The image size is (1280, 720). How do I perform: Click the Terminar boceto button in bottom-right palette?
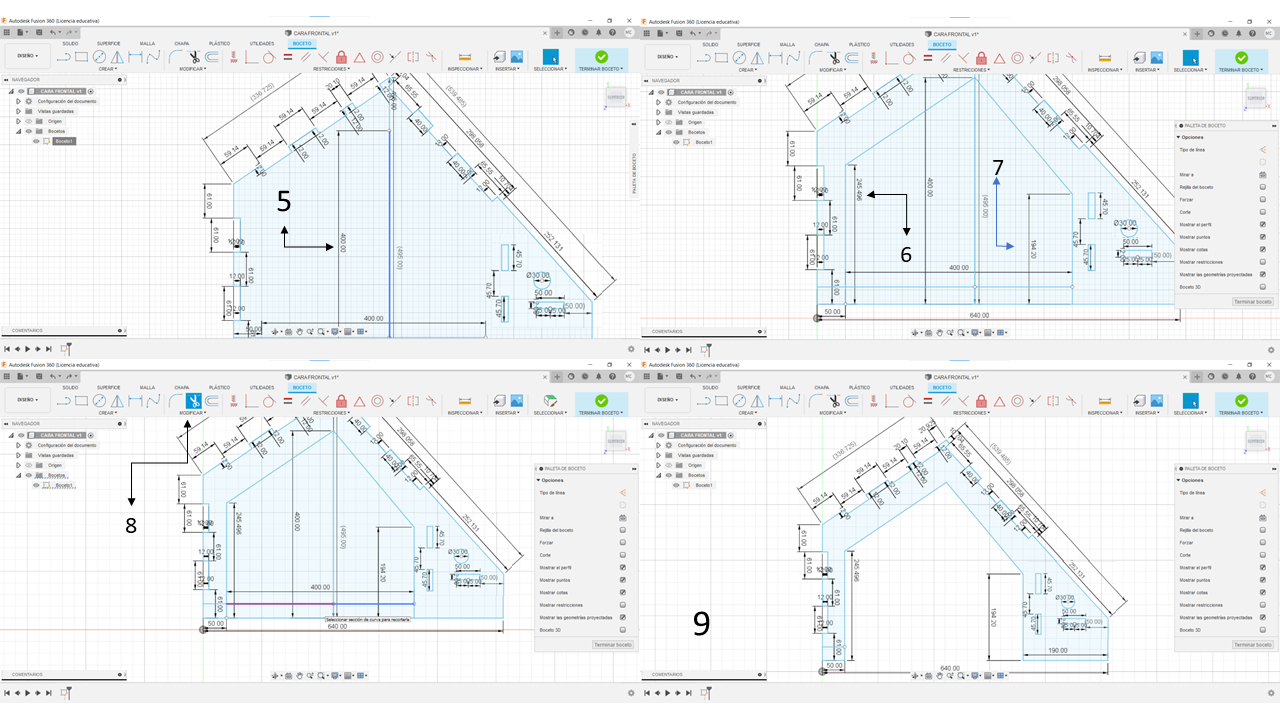(1253, 644)
